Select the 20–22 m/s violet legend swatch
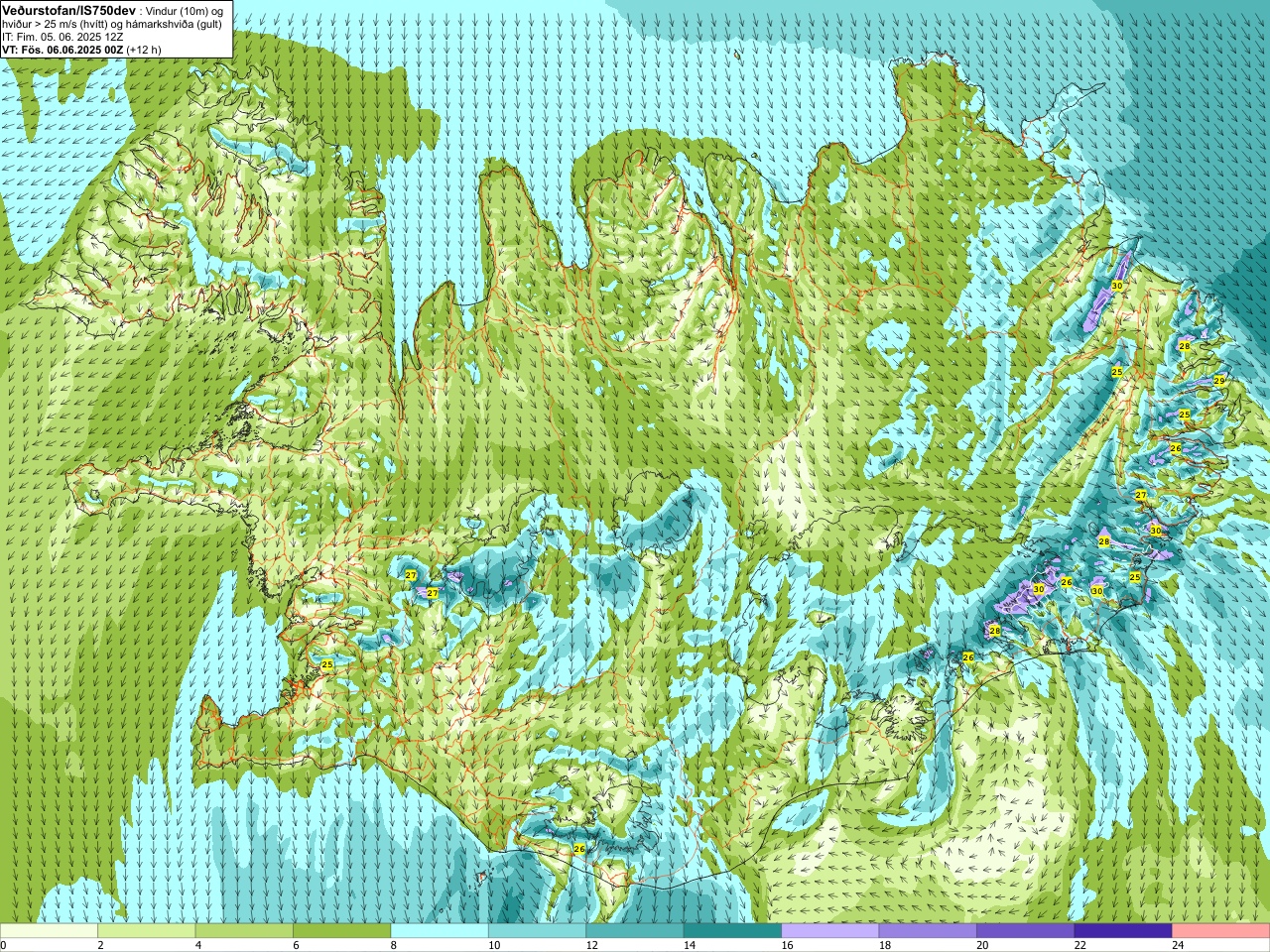The width and height of the screenshot is (1270, 952). coord(1026,931)
